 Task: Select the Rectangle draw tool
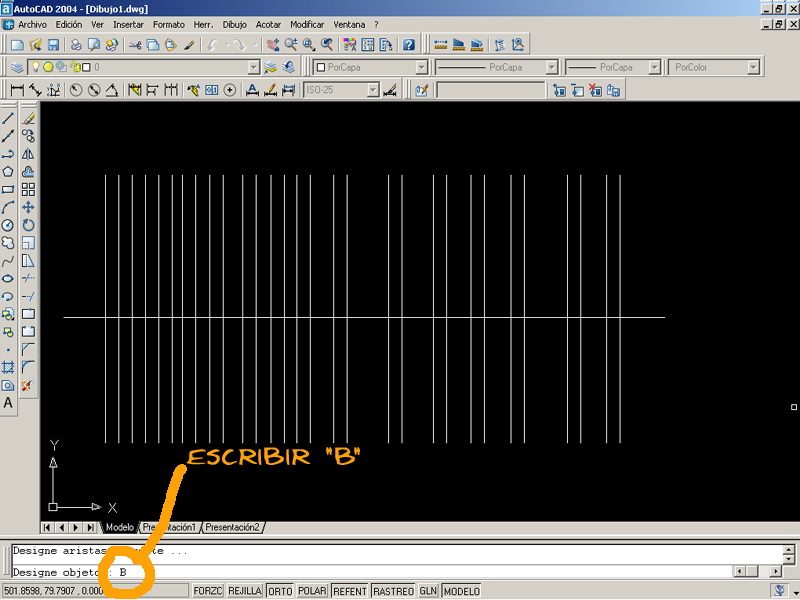(x=8, y=190)
